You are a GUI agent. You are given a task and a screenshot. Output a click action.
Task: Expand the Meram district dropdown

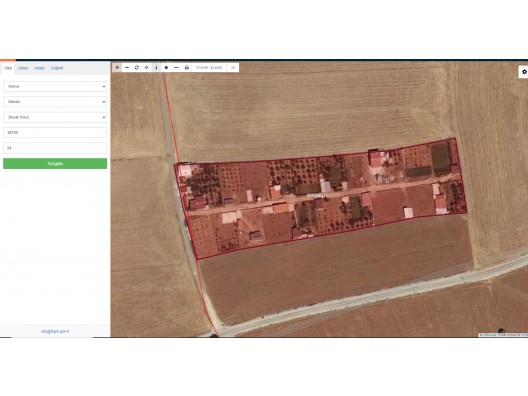(55, 102)
